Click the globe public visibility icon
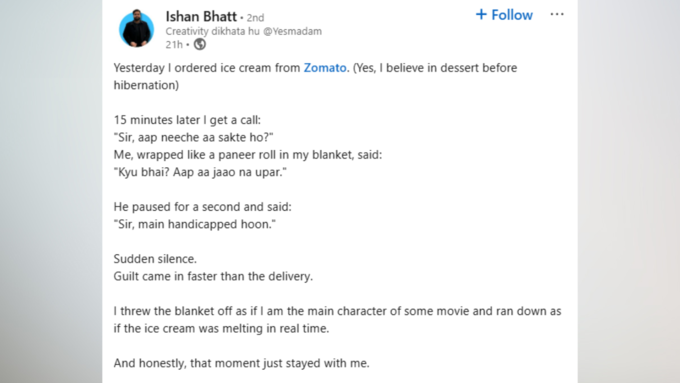680x383 pixels. click(199, 44)
